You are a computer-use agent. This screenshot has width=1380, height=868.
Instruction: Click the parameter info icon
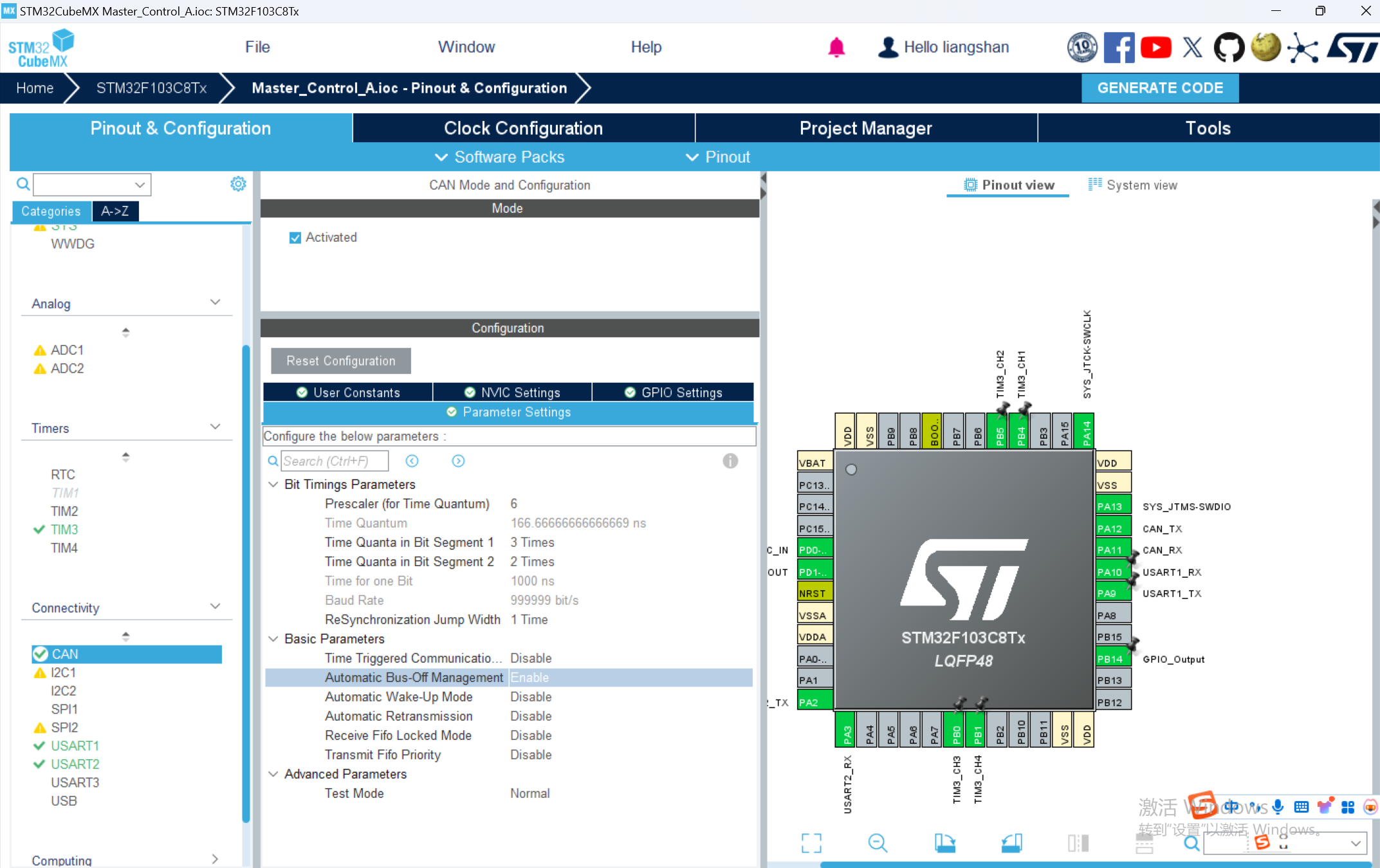730,461
